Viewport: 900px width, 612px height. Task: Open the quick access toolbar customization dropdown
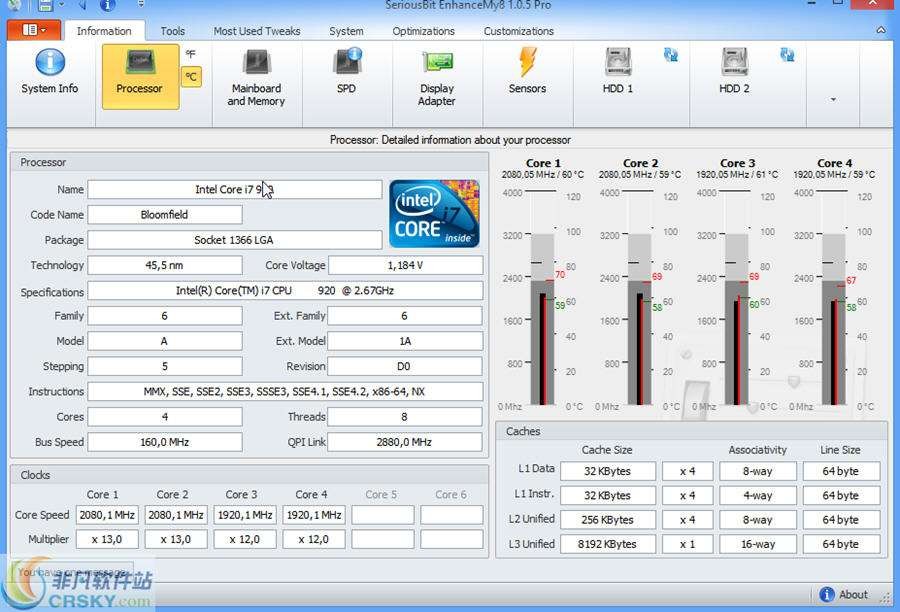pyautogui.click(x=140, y=5)
